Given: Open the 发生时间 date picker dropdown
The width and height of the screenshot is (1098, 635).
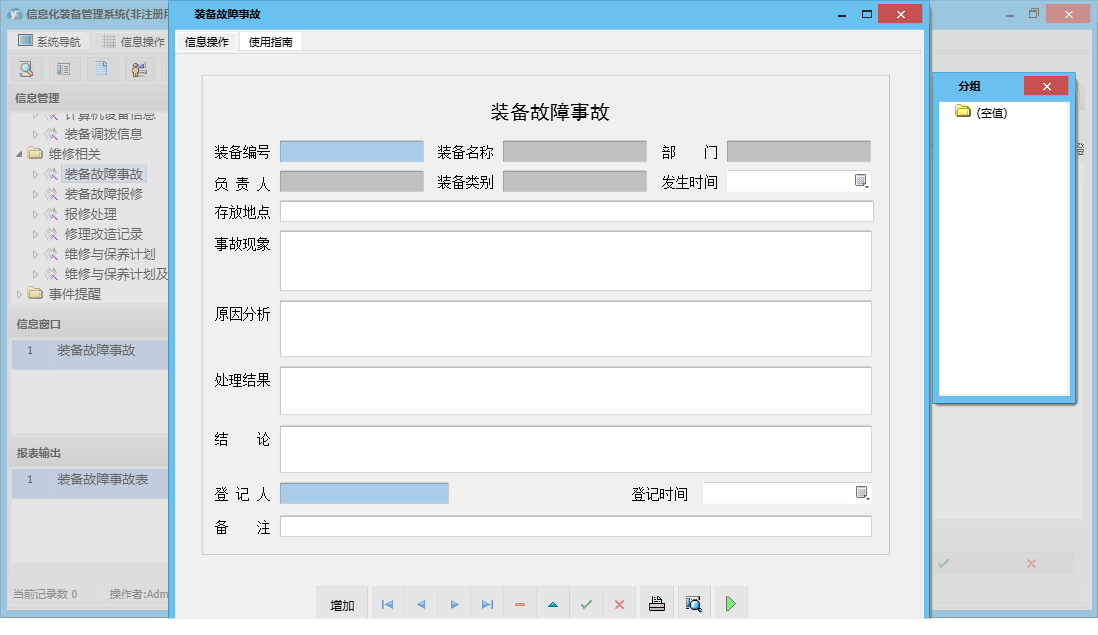Looking at the screenshot, I should click(860, 180).
